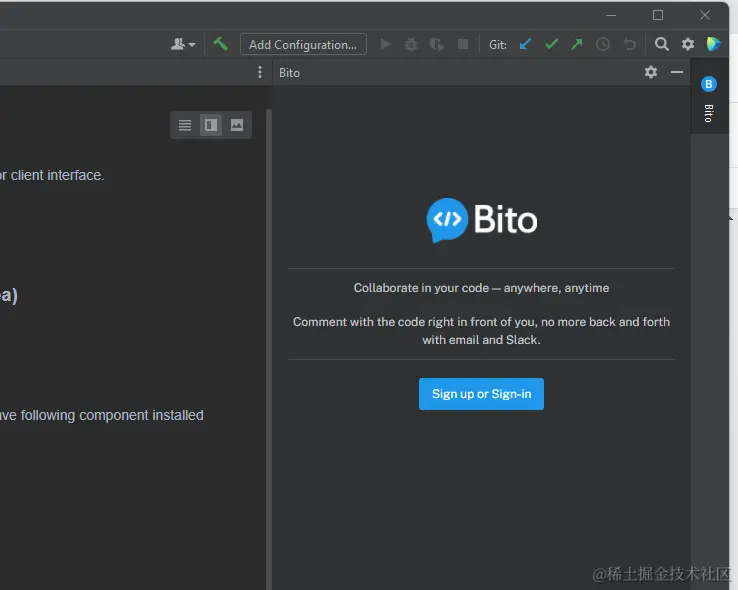Screen dimensions: 738x590
Task: Build project with hammer icon
Action: [220, 44]
